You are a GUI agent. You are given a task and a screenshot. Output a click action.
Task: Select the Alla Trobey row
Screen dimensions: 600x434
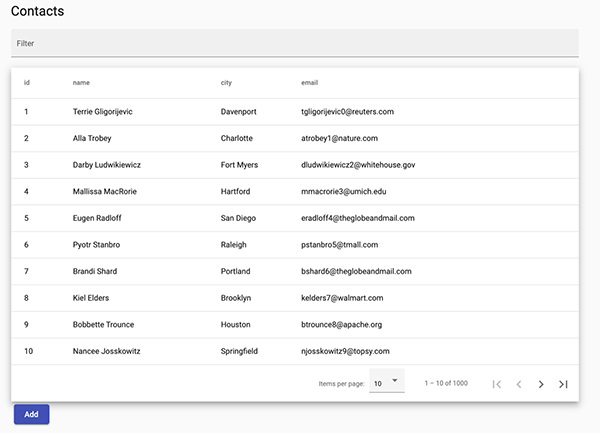click(x=295, y=138)
